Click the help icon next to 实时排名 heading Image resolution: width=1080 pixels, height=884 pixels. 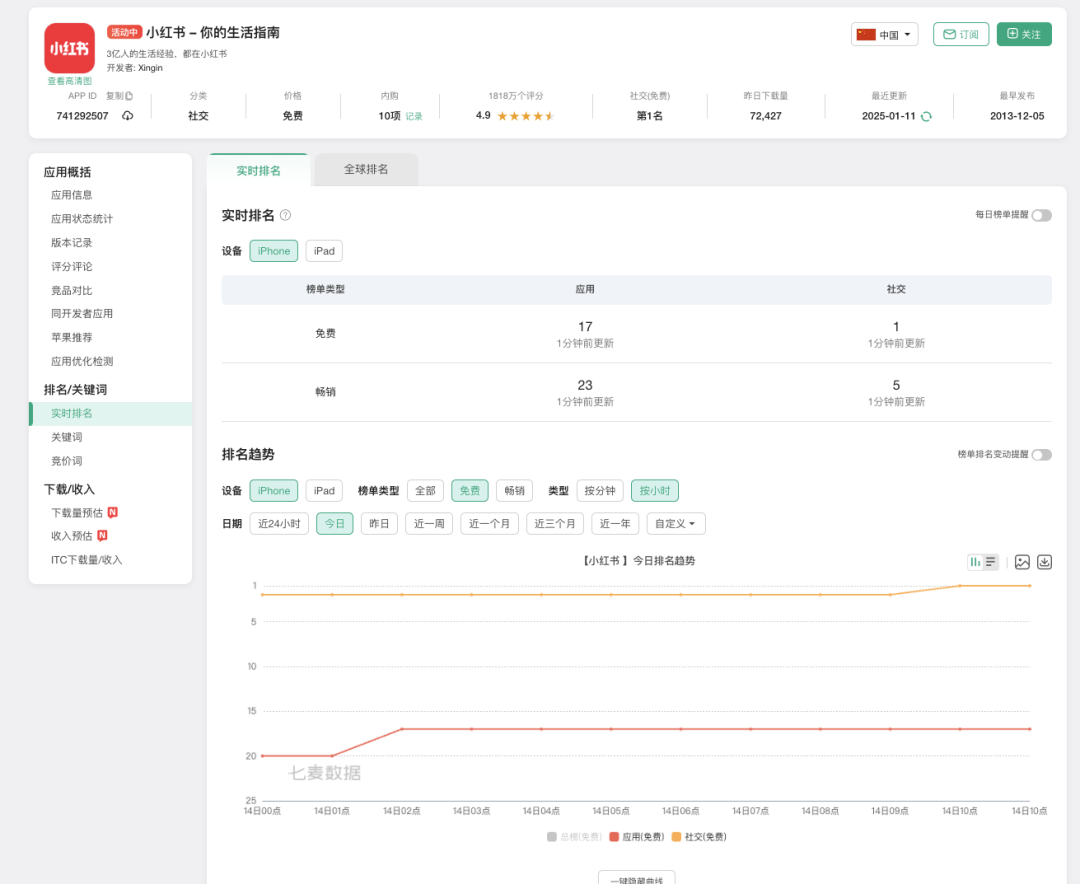coord(285,215)
